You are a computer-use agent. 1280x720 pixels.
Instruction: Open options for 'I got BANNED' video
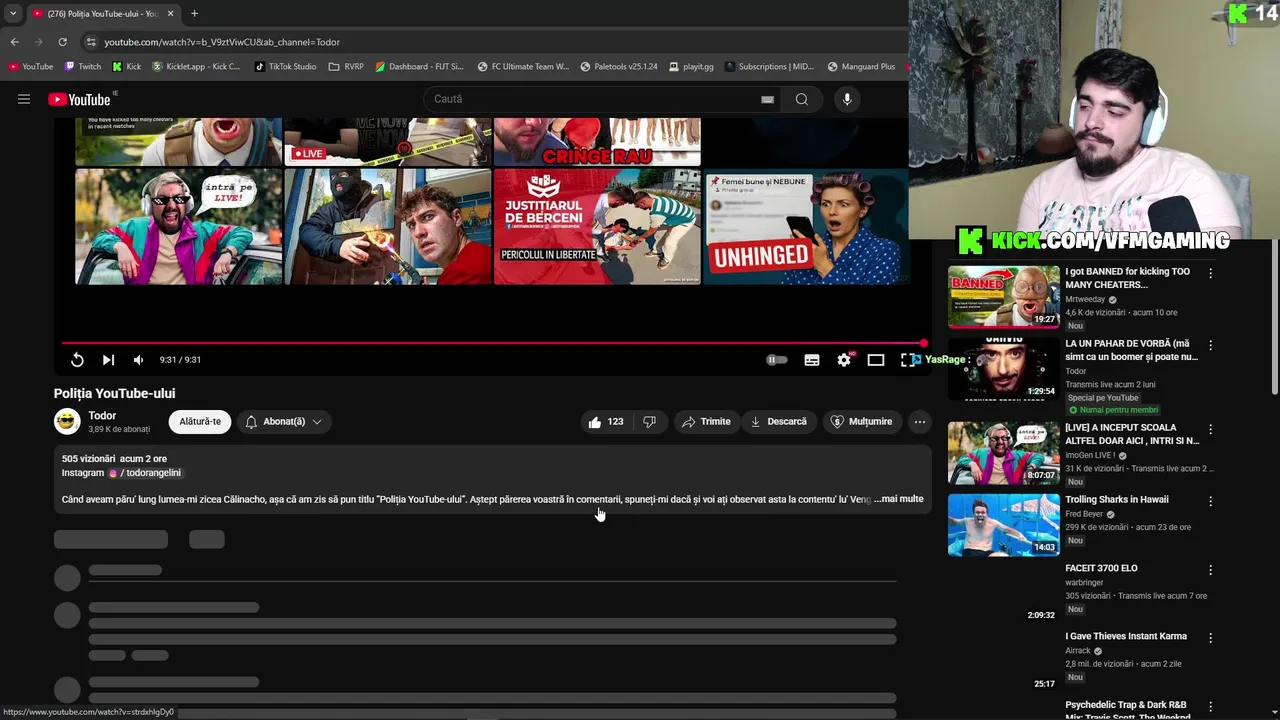click(1210, 273)
